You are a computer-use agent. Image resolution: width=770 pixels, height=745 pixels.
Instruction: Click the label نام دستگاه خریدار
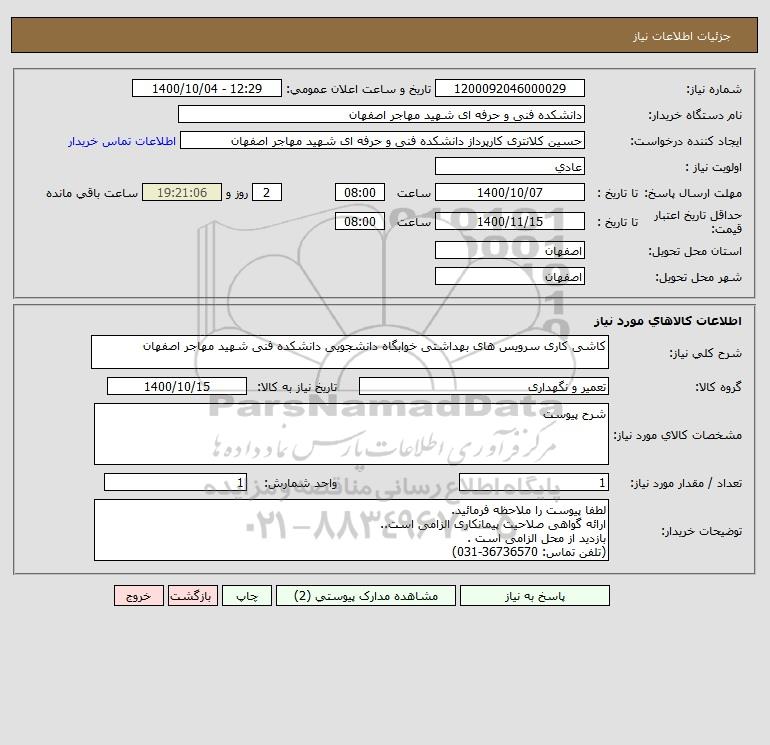coord(695,115)
